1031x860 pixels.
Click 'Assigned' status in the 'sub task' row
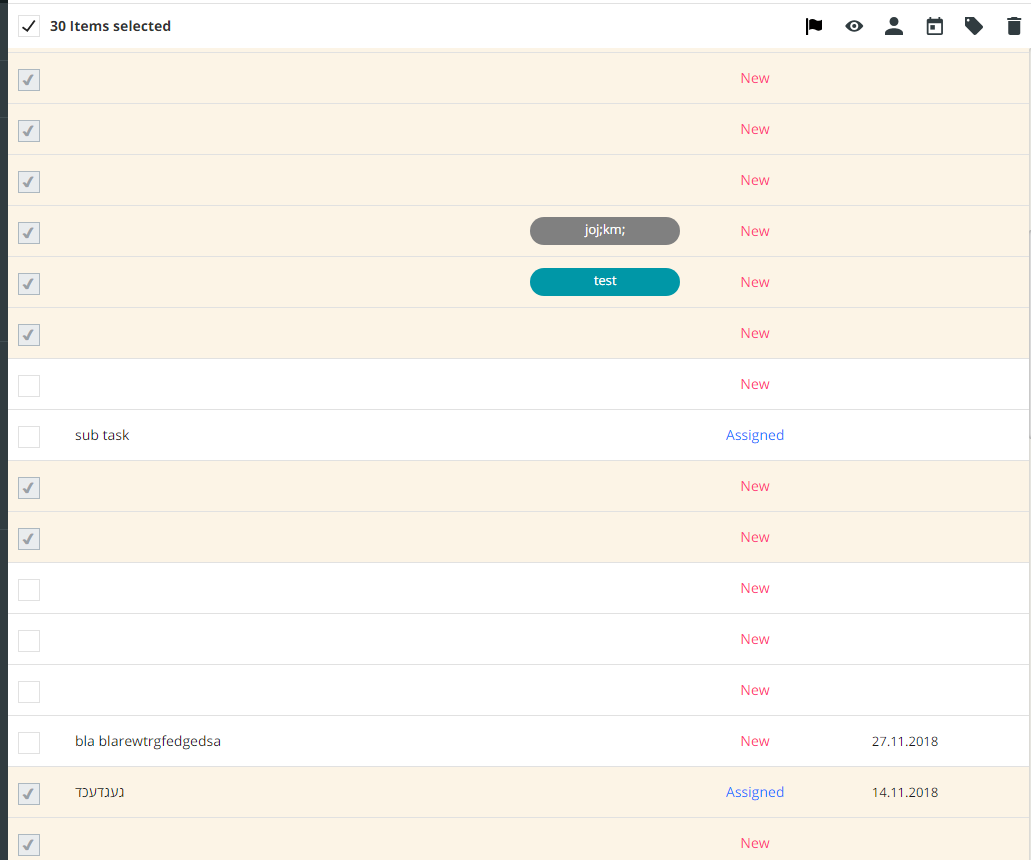[x=755, y=435]
